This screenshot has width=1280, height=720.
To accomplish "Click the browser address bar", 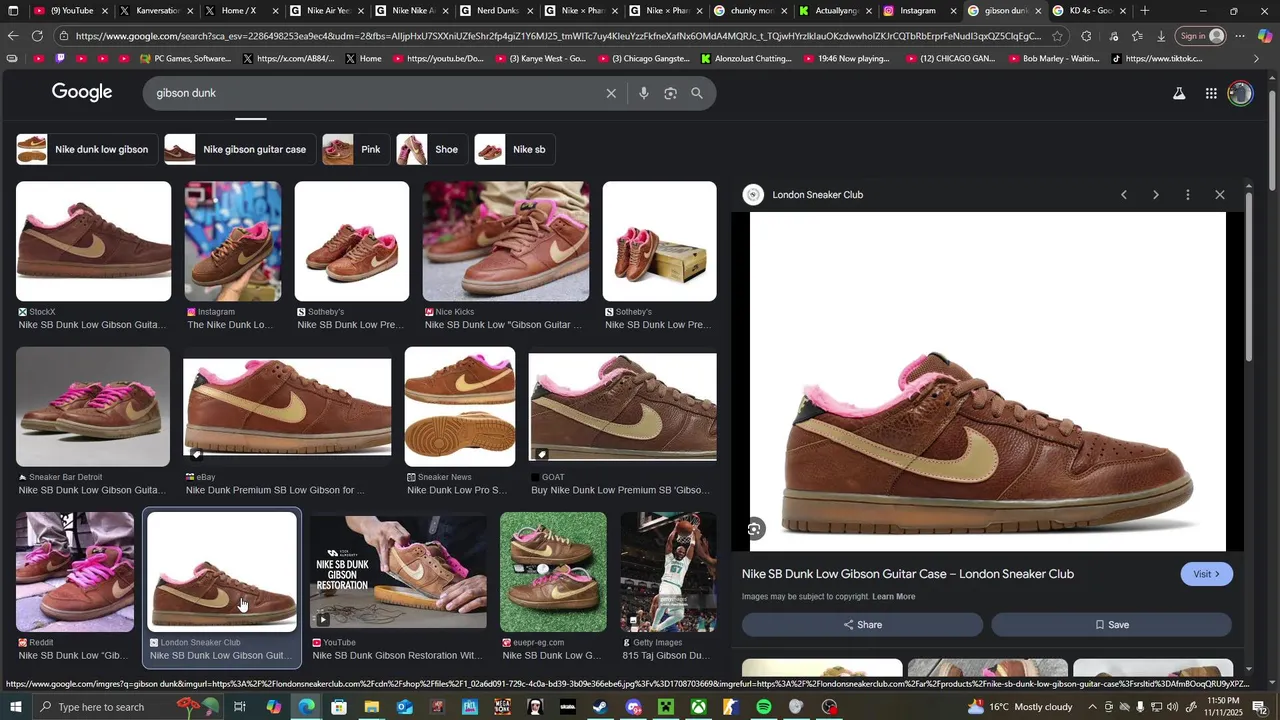I will click(x=558, y=36).
